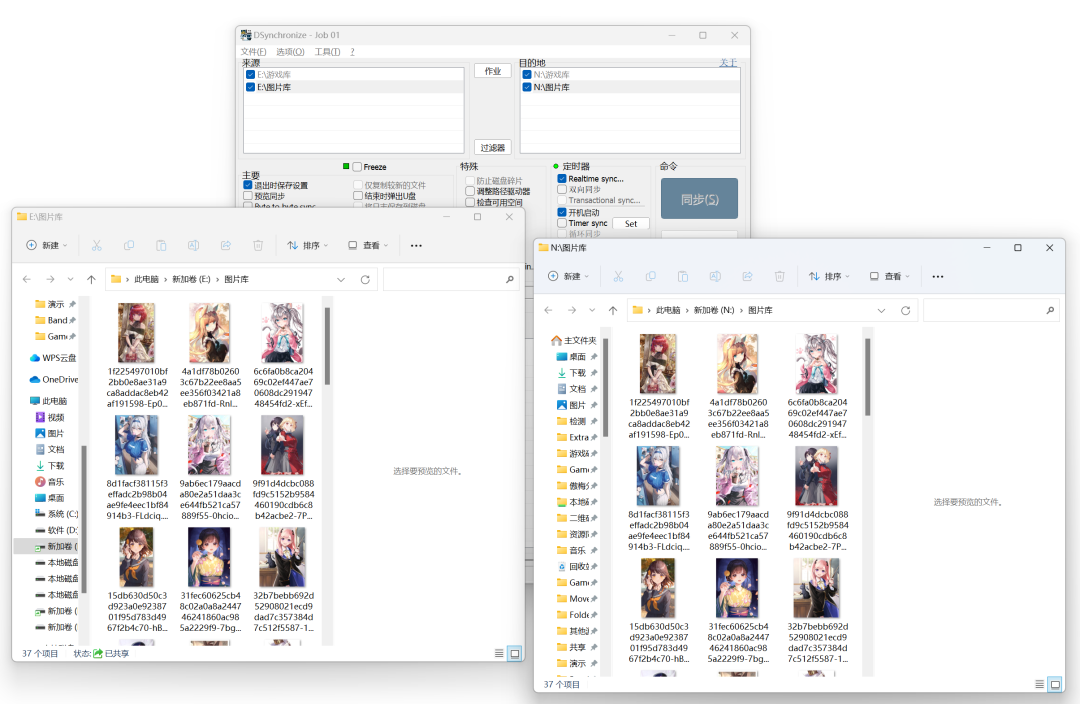
Task: Click Paste icon in E:\图片库 window toolbar
Action: [161, 245]
